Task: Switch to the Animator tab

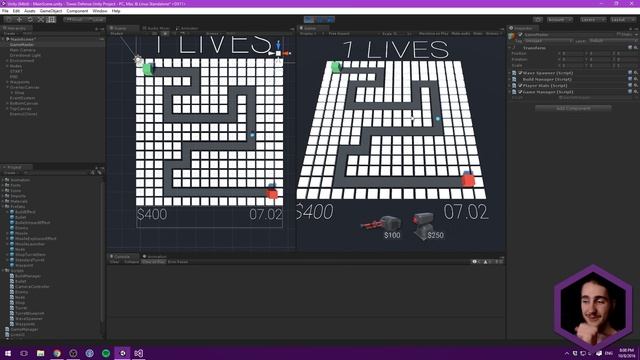Action: (187, 28)
